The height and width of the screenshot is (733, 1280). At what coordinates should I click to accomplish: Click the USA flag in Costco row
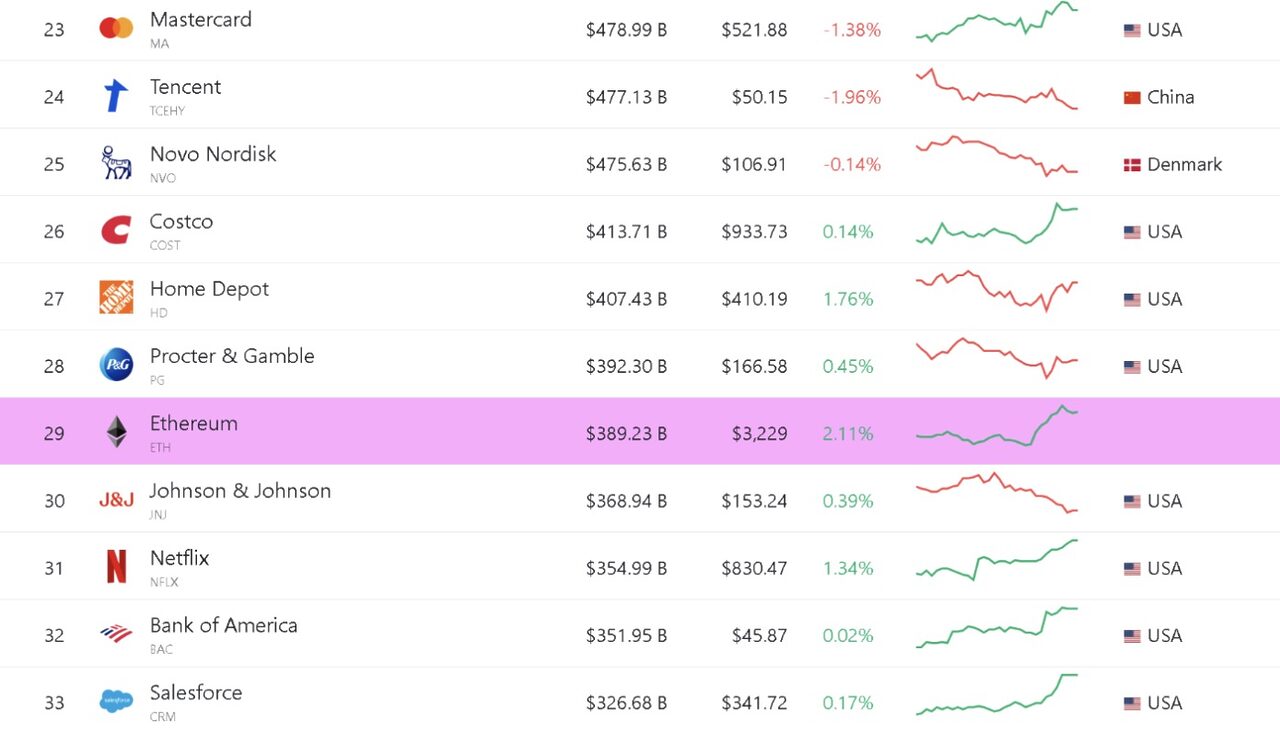tap(1132, 232)
